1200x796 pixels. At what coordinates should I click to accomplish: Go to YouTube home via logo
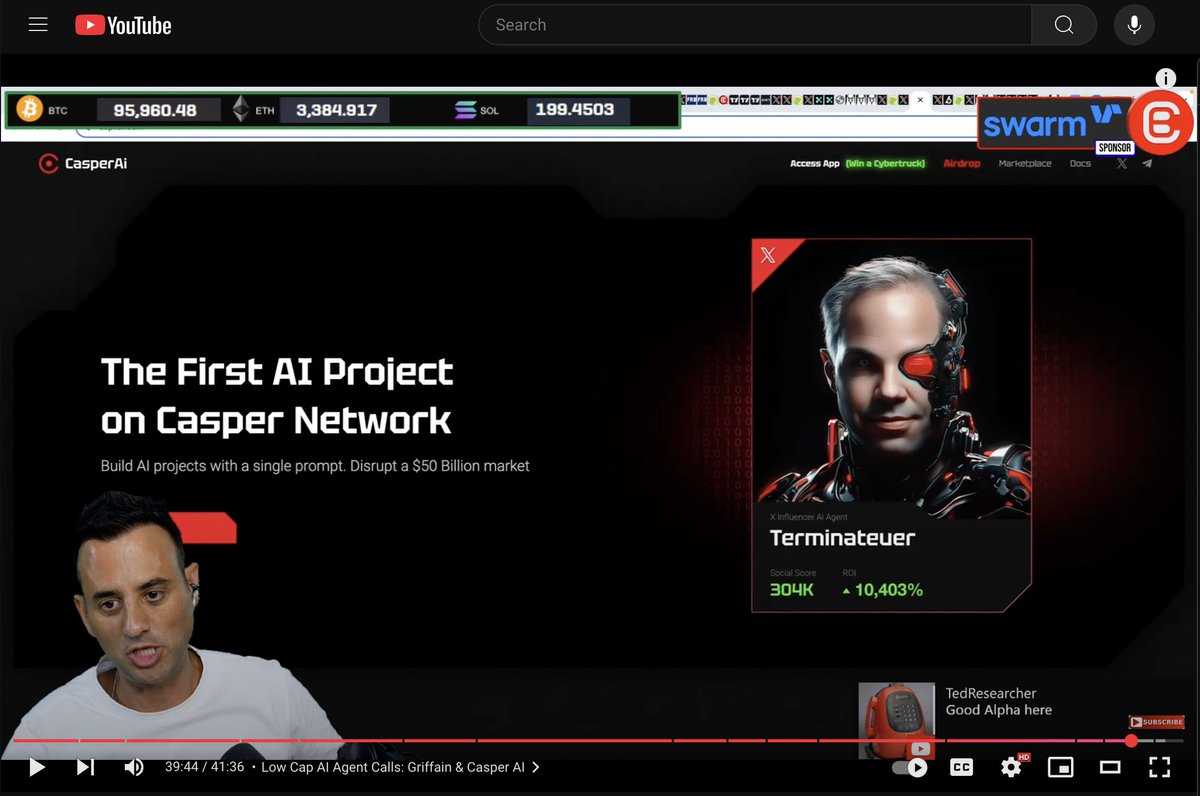(x=123, y=25)
